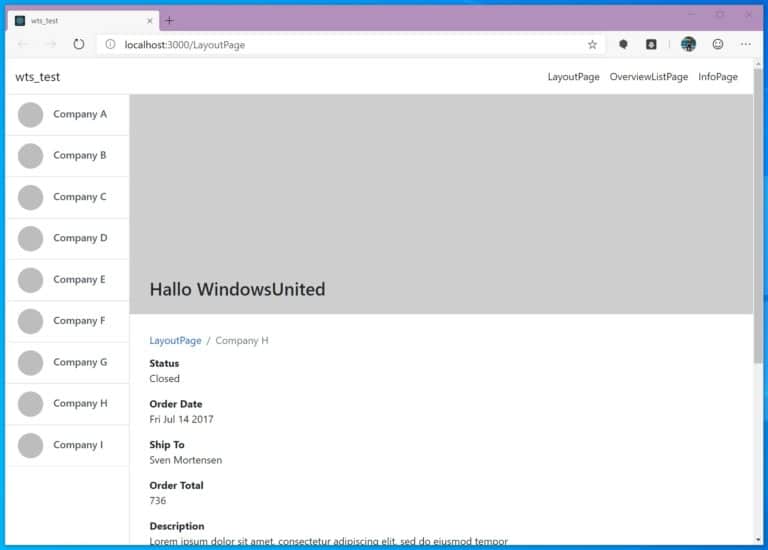Click the browser back arrow
The height and width of the screenshot is (550, 768).
(x=23, y=45)
